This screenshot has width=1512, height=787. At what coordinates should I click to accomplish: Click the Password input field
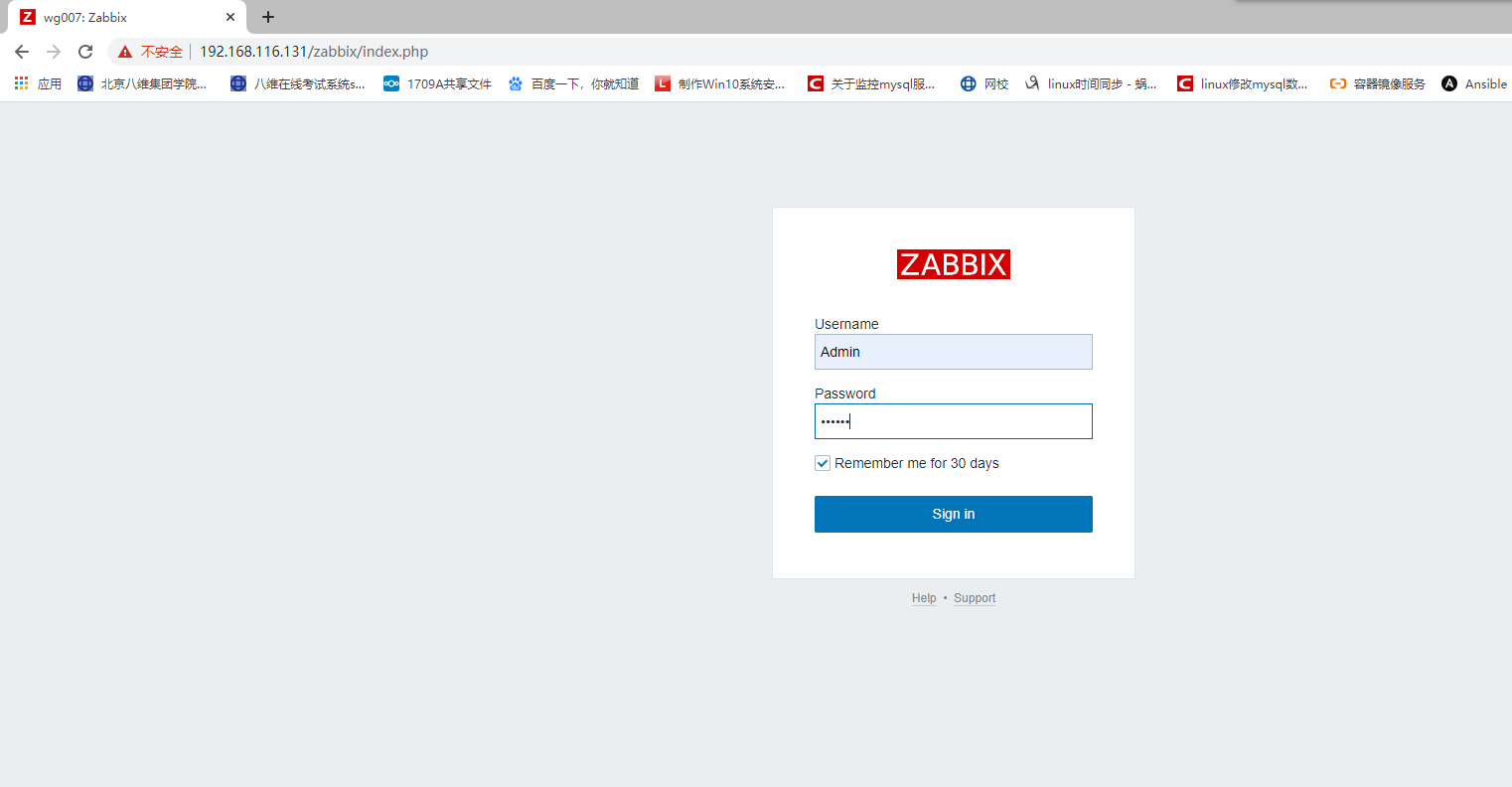pos(954,421)
